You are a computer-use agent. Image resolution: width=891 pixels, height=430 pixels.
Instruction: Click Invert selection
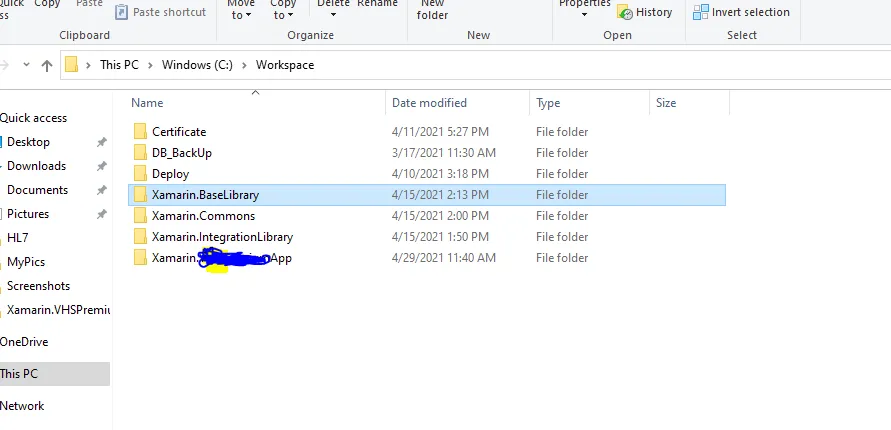click(742, 12)
